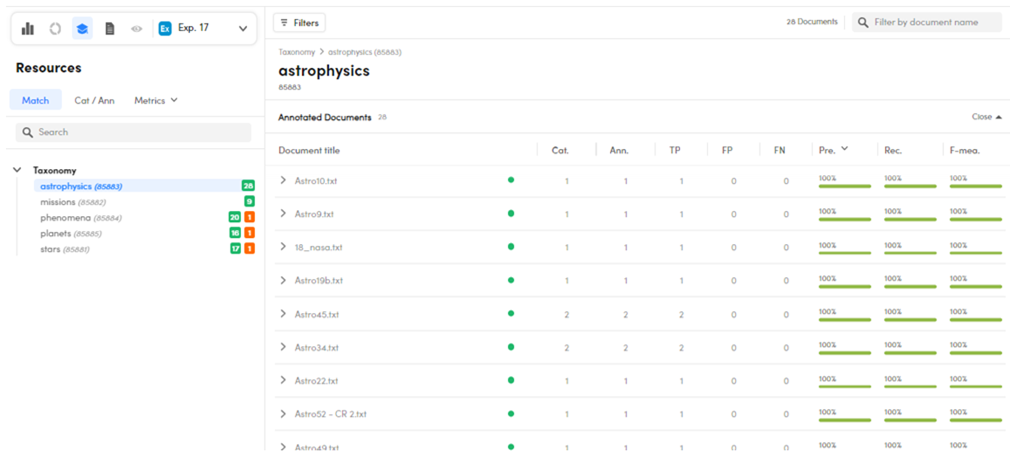
Task: Expand the Astro10.txt document row
Action: pos(283,181)
